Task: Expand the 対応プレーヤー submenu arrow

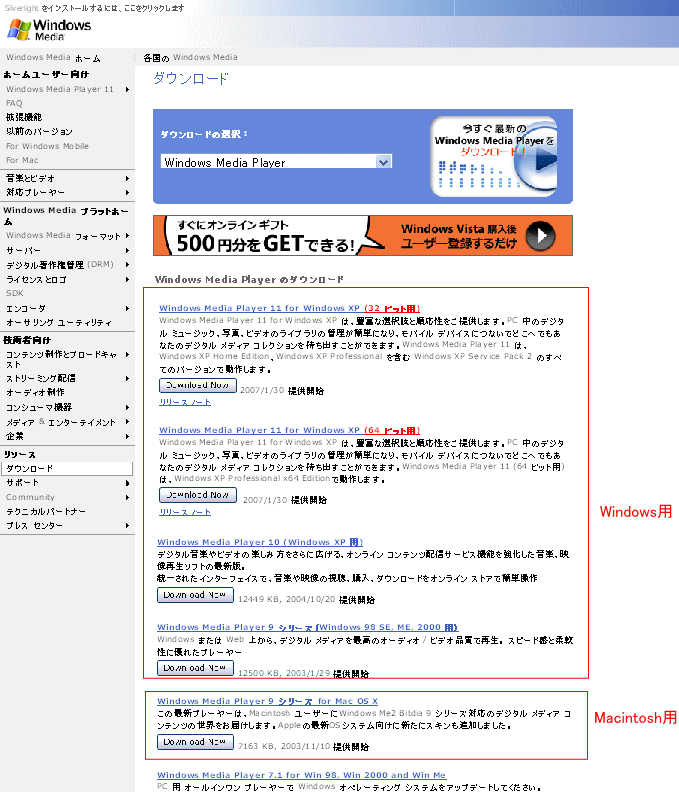Action: point(127,192)
